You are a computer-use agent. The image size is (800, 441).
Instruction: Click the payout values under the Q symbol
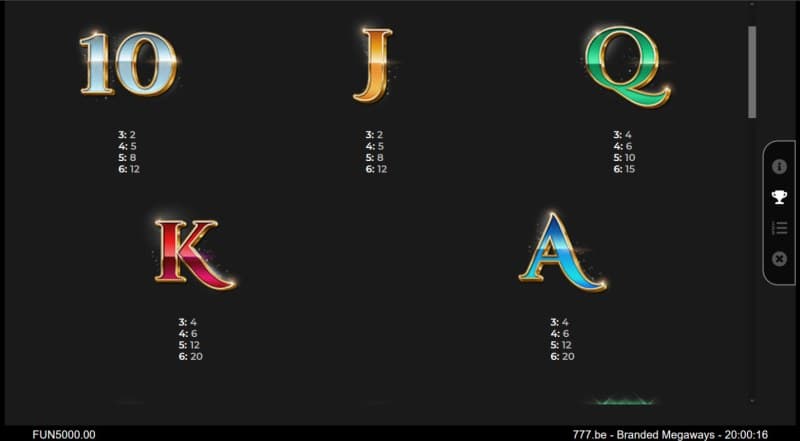tap(623, 152)
